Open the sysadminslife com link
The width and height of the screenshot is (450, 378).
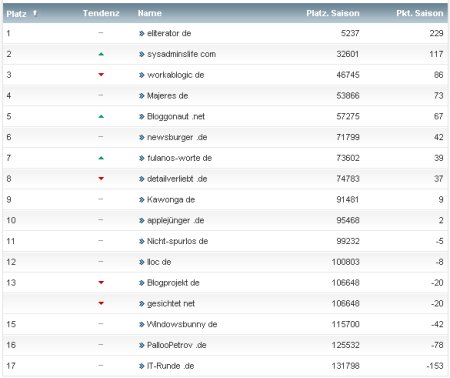click(181, 54)
